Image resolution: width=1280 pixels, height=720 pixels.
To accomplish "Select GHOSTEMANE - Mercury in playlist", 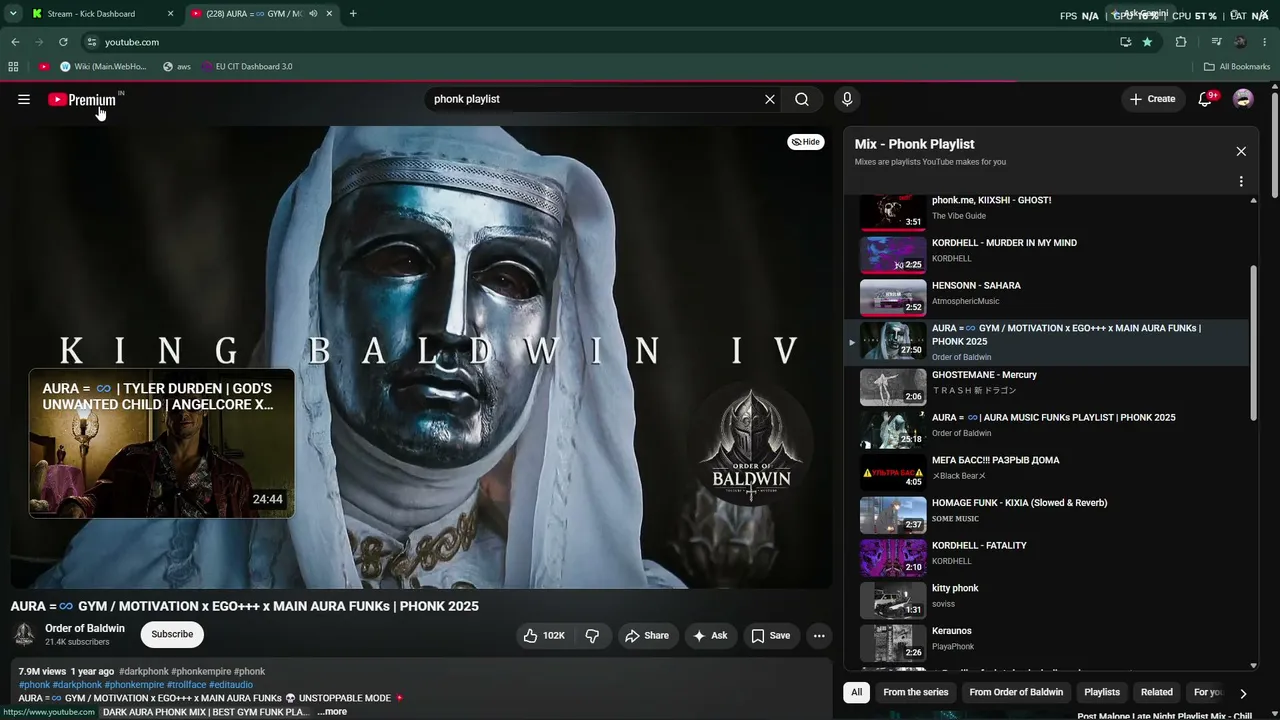I will [x=1048, y=387].
